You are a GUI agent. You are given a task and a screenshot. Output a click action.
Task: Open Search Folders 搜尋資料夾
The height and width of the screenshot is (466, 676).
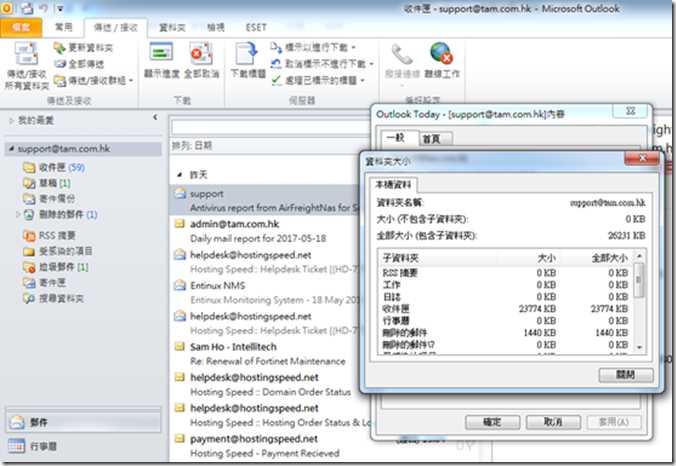[53, 298]
